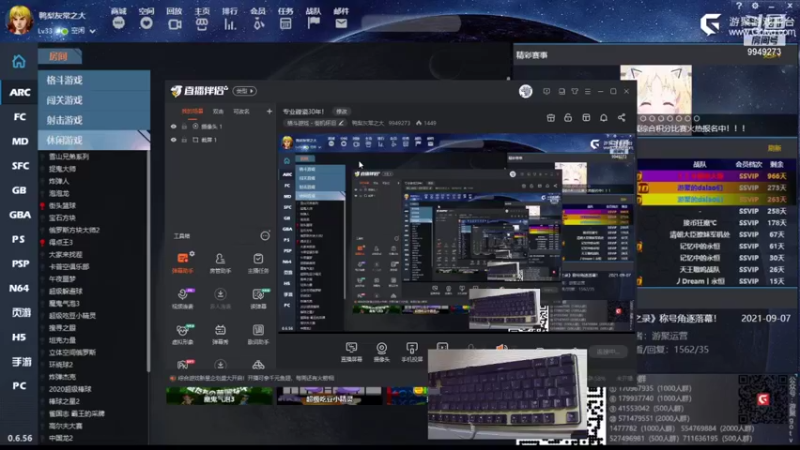
Task: Toggle visibility eye for 摄像头 1 source
Action: (173, 127)
